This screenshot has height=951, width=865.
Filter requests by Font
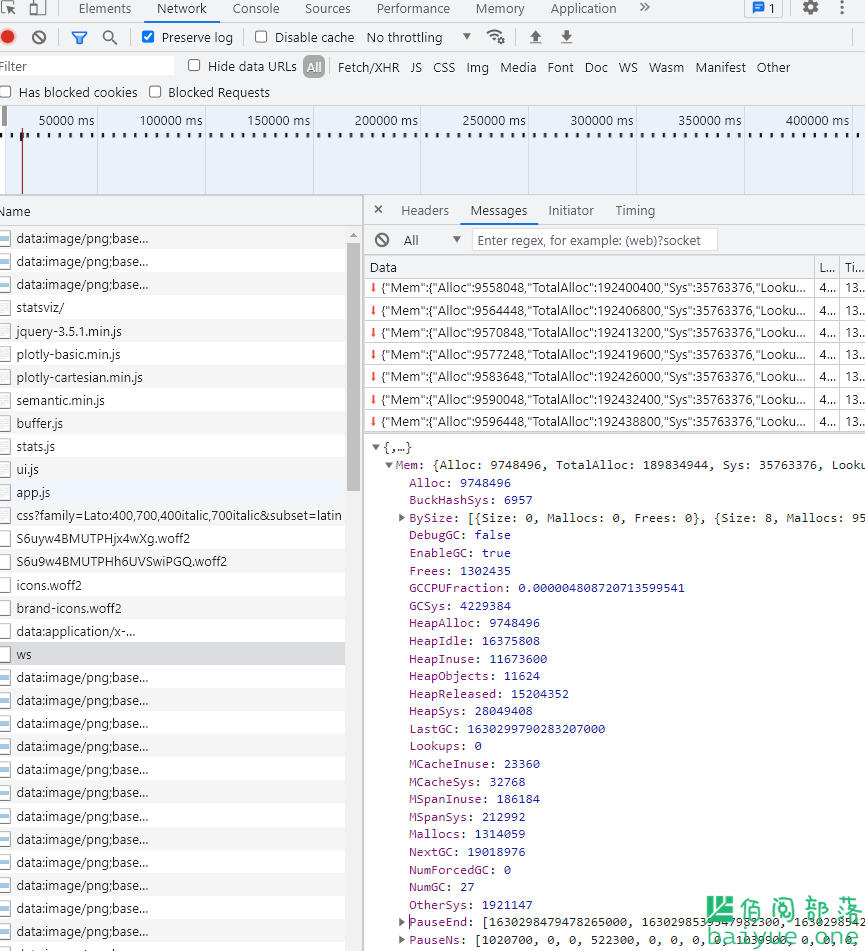tap(560, 67)
